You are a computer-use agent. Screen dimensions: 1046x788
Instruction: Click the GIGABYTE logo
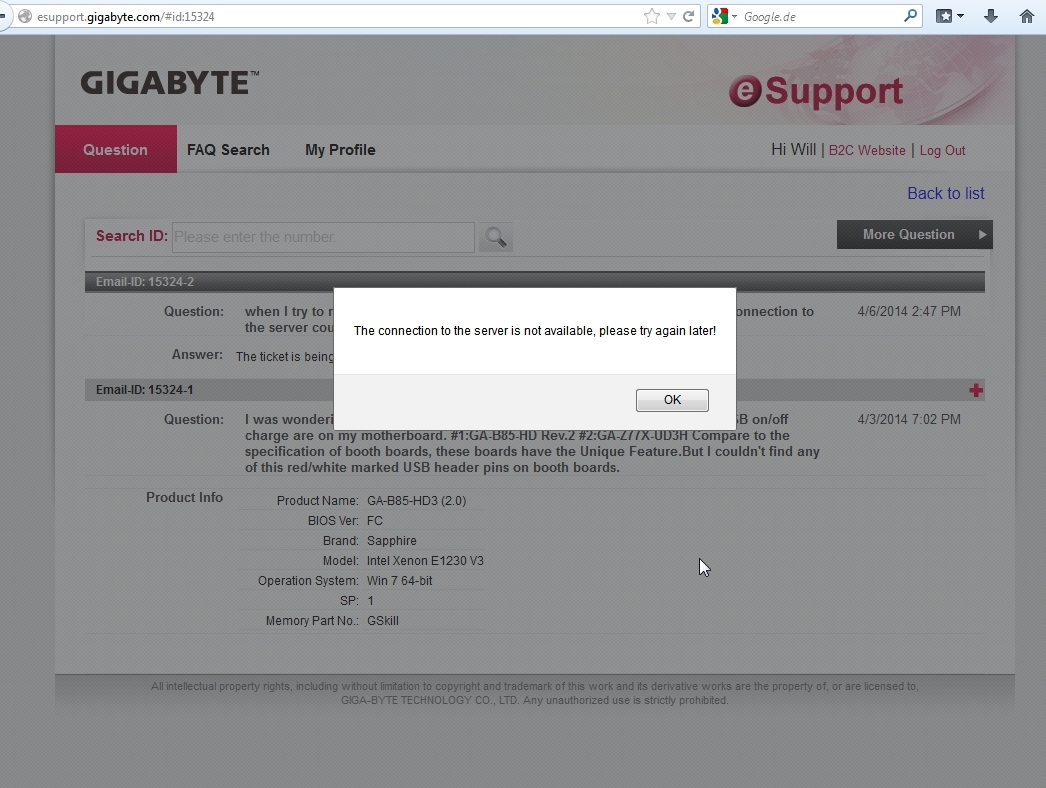(169, 83)
